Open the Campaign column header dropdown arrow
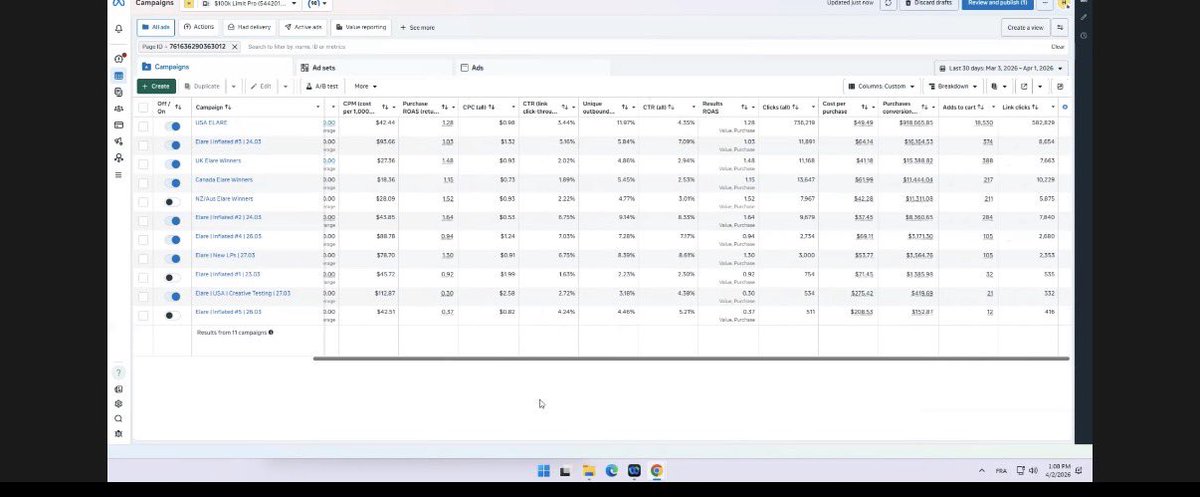The height and width of the screenshot is (497, 1200). (316, 107)
